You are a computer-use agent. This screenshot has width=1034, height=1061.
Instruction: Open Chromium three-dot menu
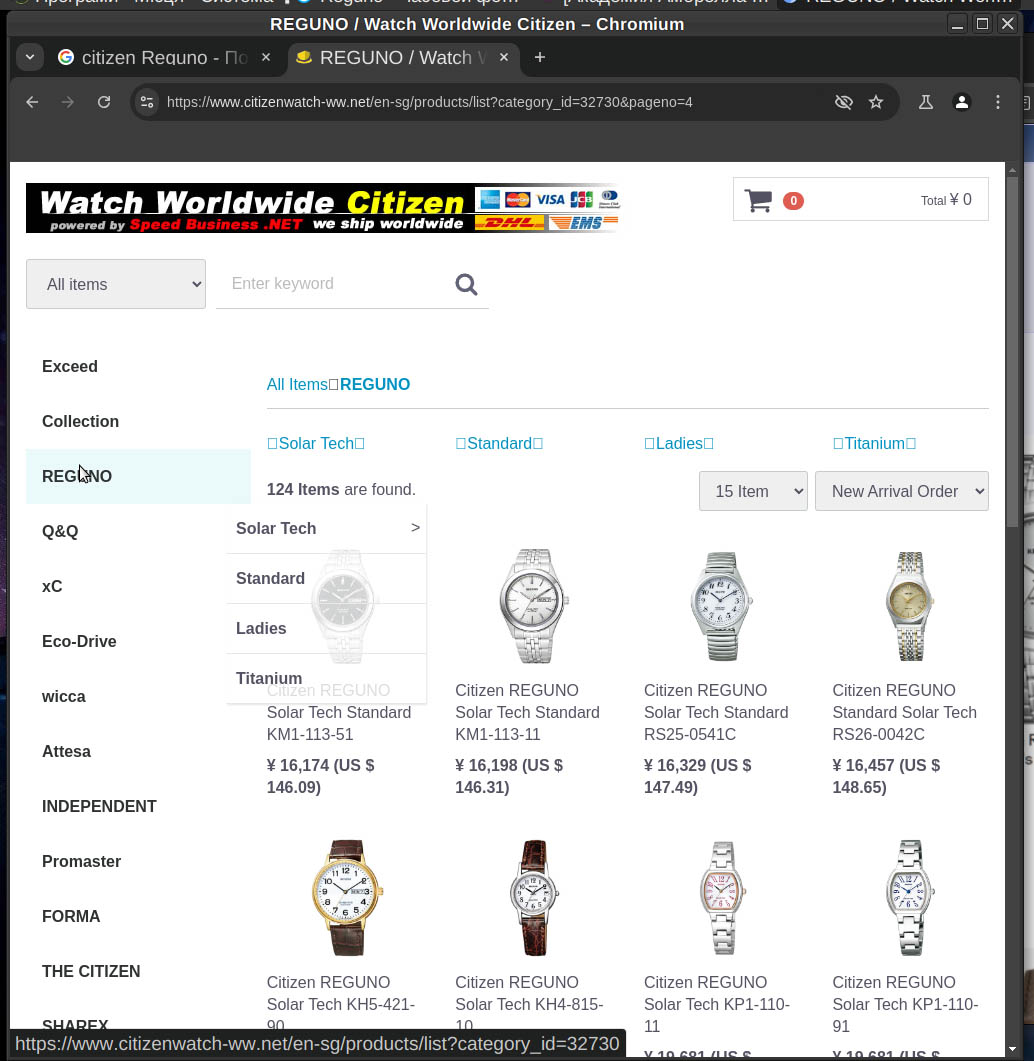tap(997, 102)
